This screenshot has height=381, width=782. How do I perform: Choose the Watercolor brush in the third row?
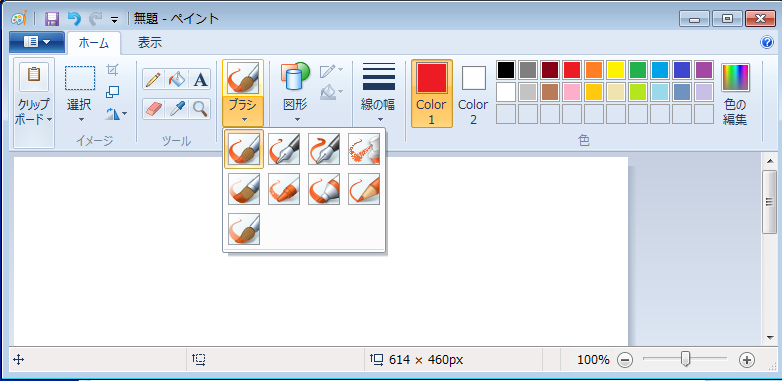[x=244, y=228]
